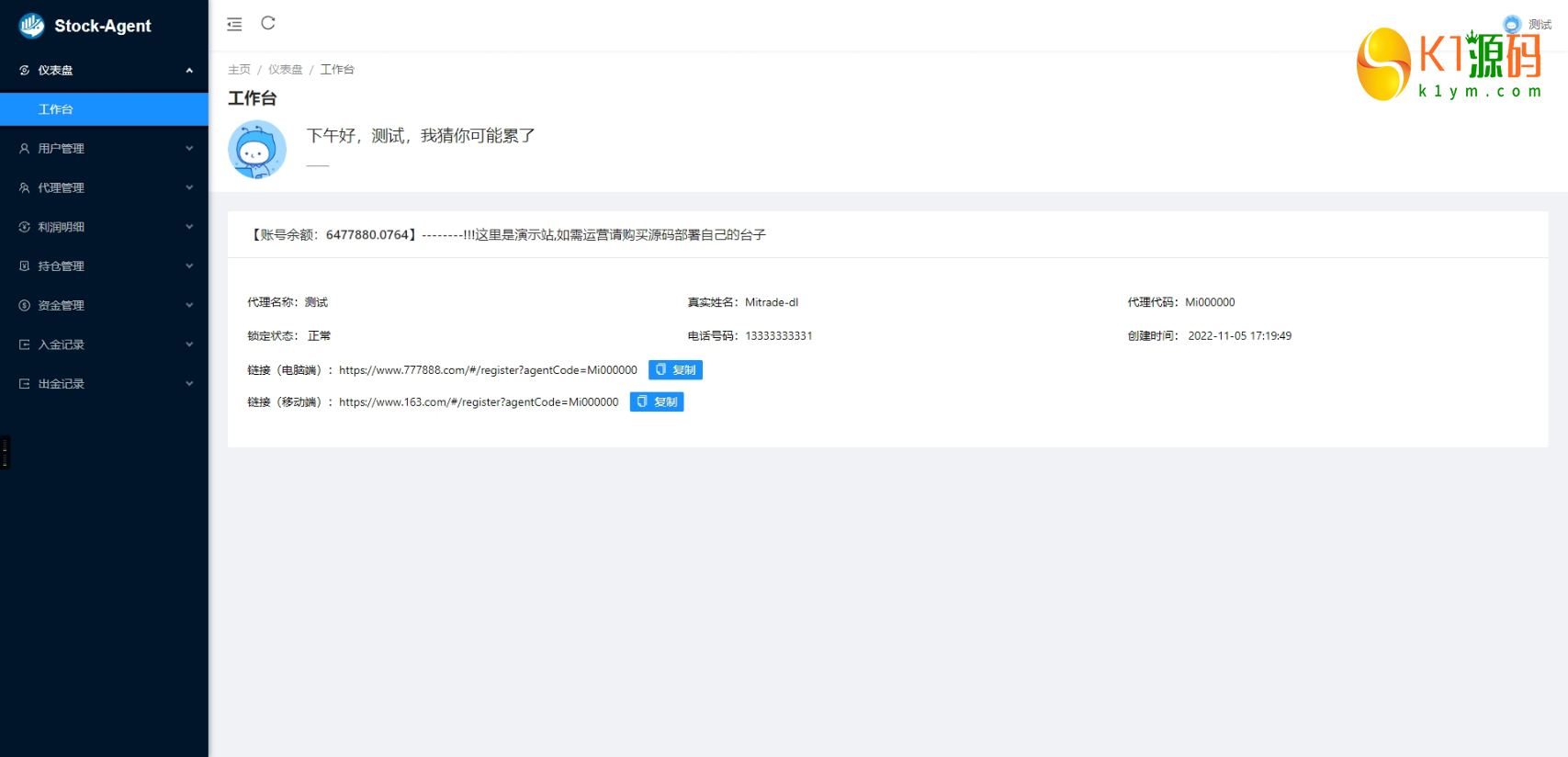Click the user avatar icon at top right
The height and width of the screenshot is (757, 1568).
click(1512, 25)
